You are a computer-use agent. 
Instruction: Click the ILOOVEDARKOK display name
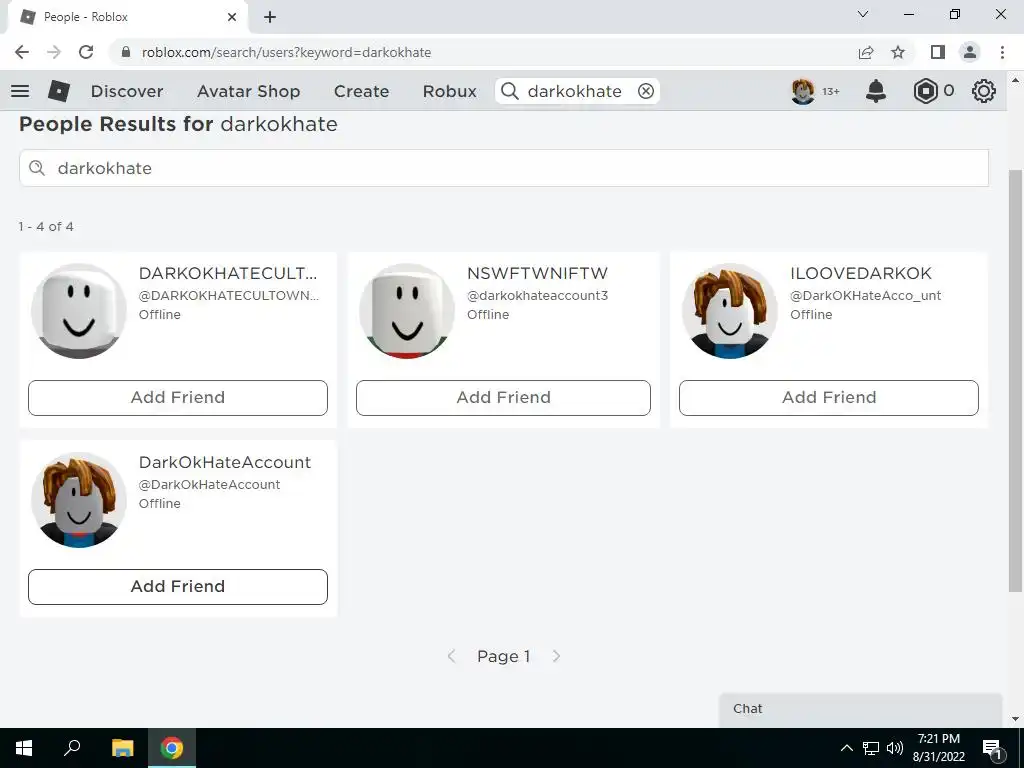(x=861, y=274)
